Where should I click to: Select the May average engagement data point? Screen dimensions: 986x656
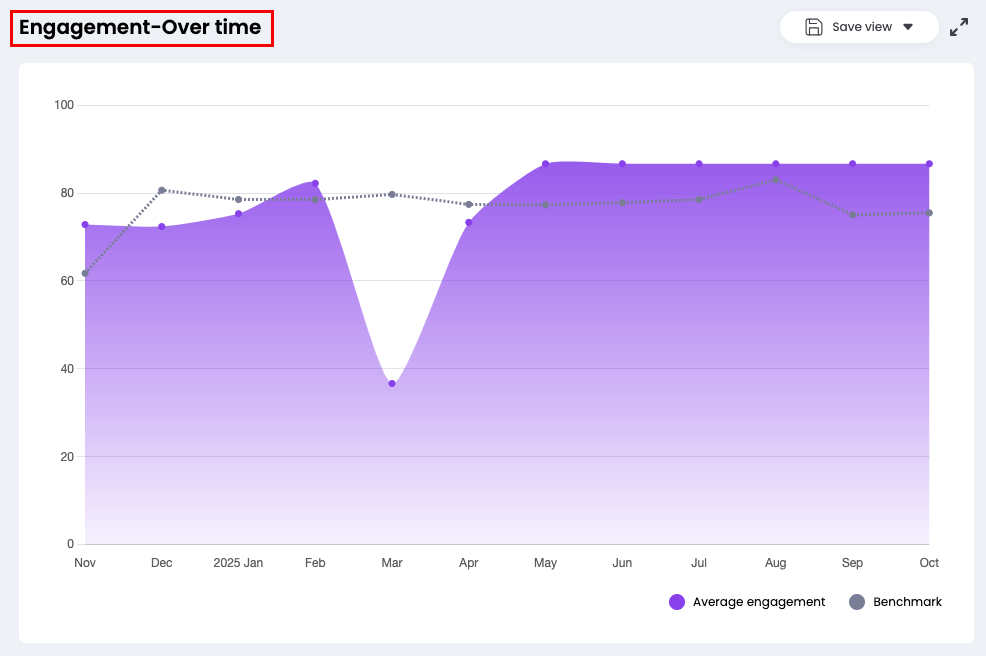pos(545,164)
